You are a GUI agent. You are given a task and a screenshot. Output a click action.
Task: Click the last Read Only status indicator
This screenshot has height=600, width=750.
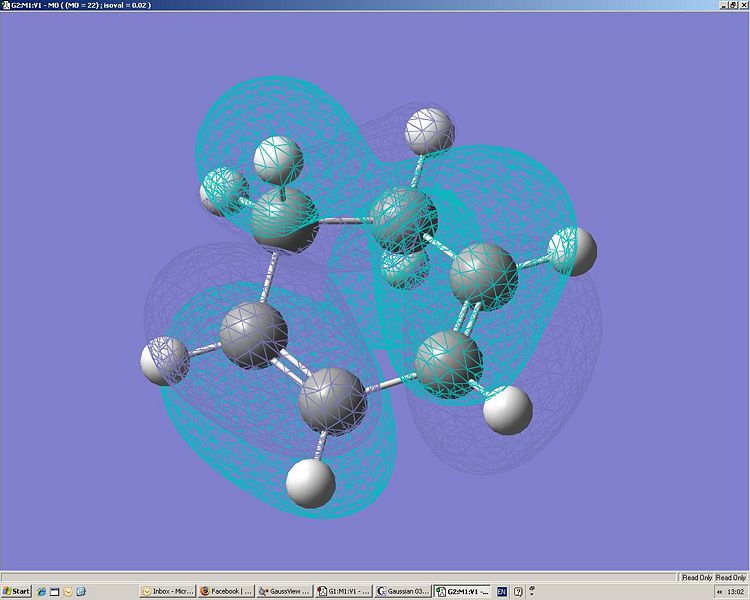[731, 578]
